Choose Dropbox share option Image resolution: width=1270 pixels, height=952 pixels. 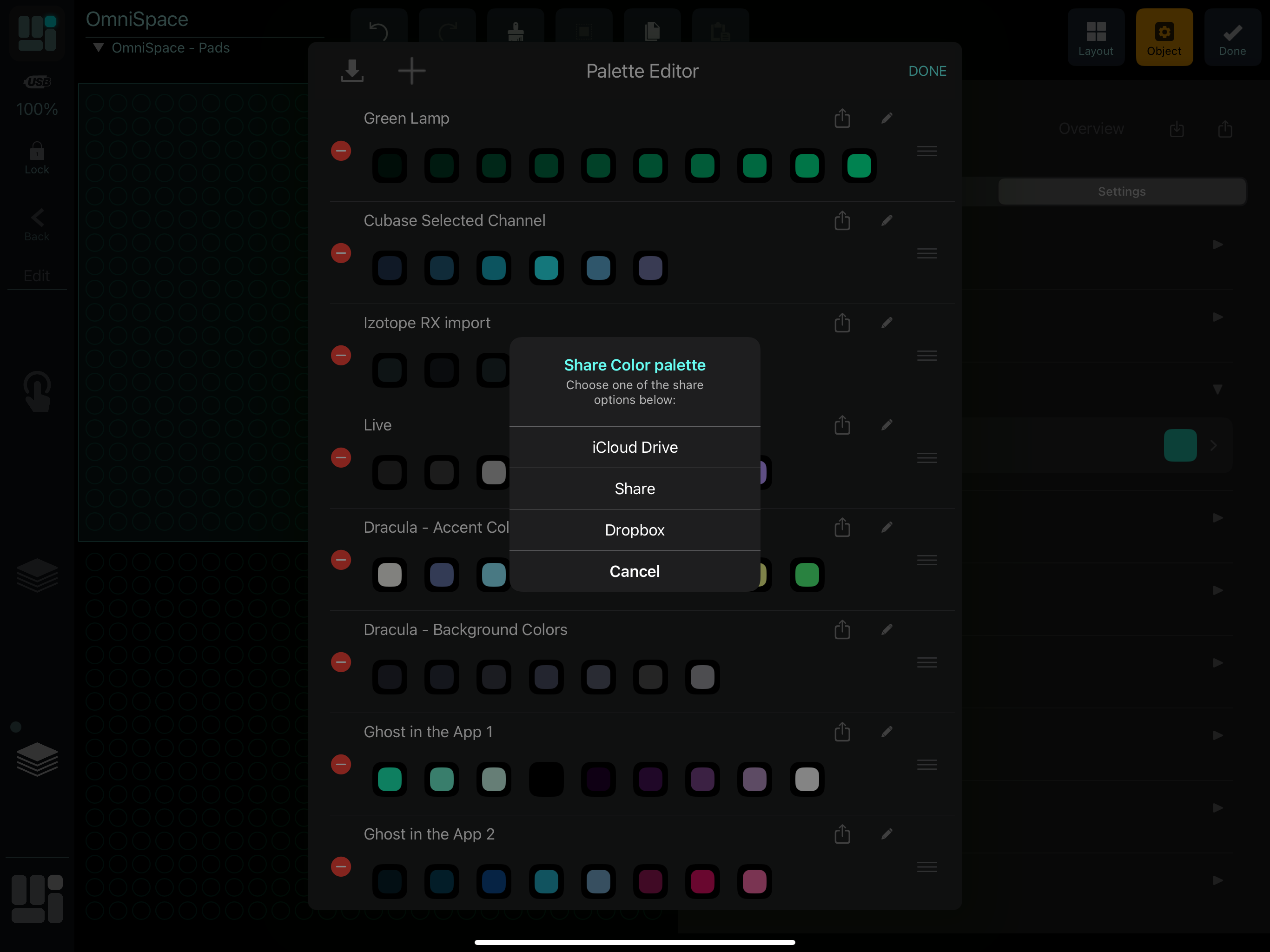tap(635, 530)
